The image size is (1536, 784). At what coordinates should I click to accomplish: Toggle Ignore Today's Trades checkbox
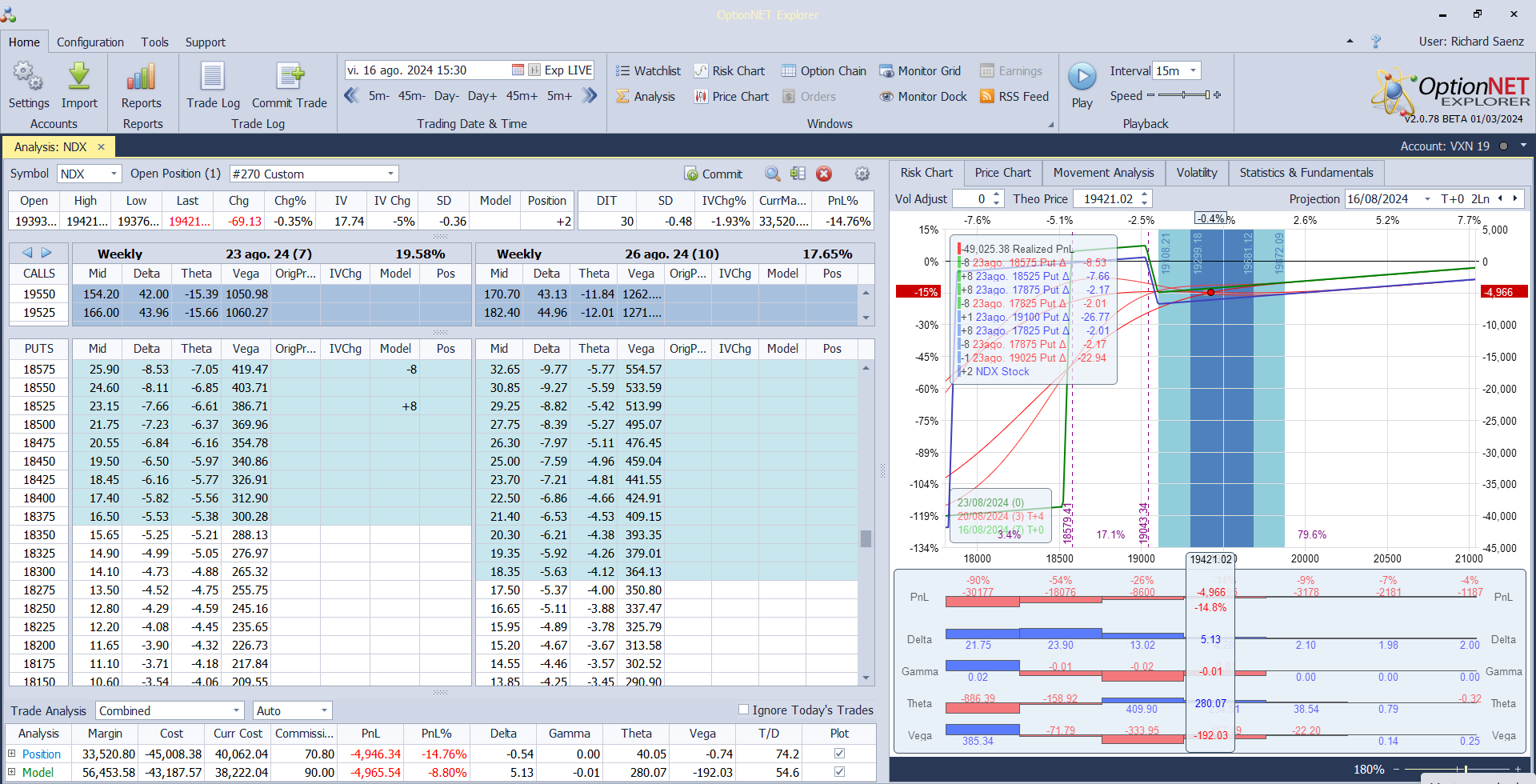(743, 710)
